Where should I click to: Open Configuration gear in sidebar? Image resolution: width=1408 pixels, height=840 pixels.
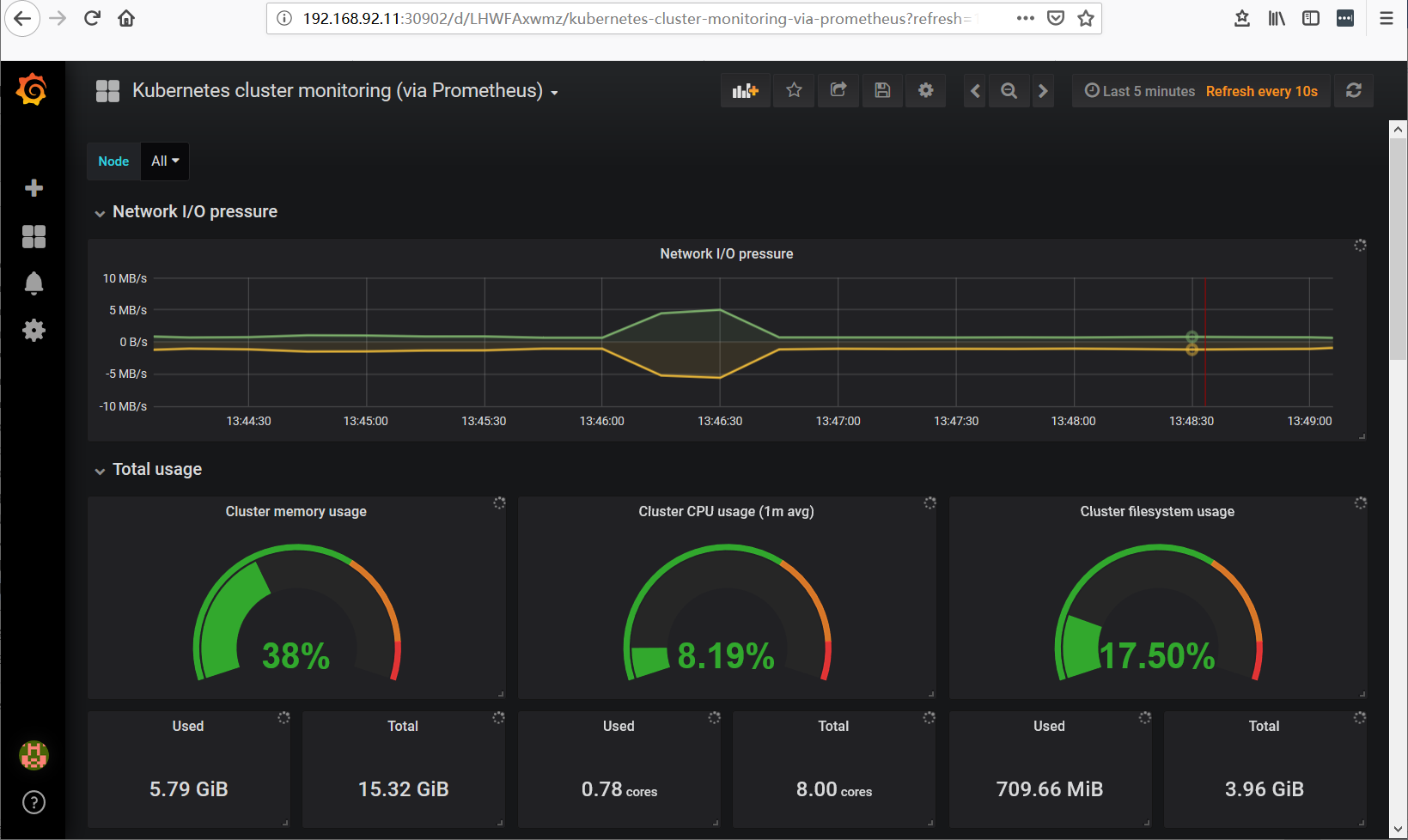(x=34, y=330)
